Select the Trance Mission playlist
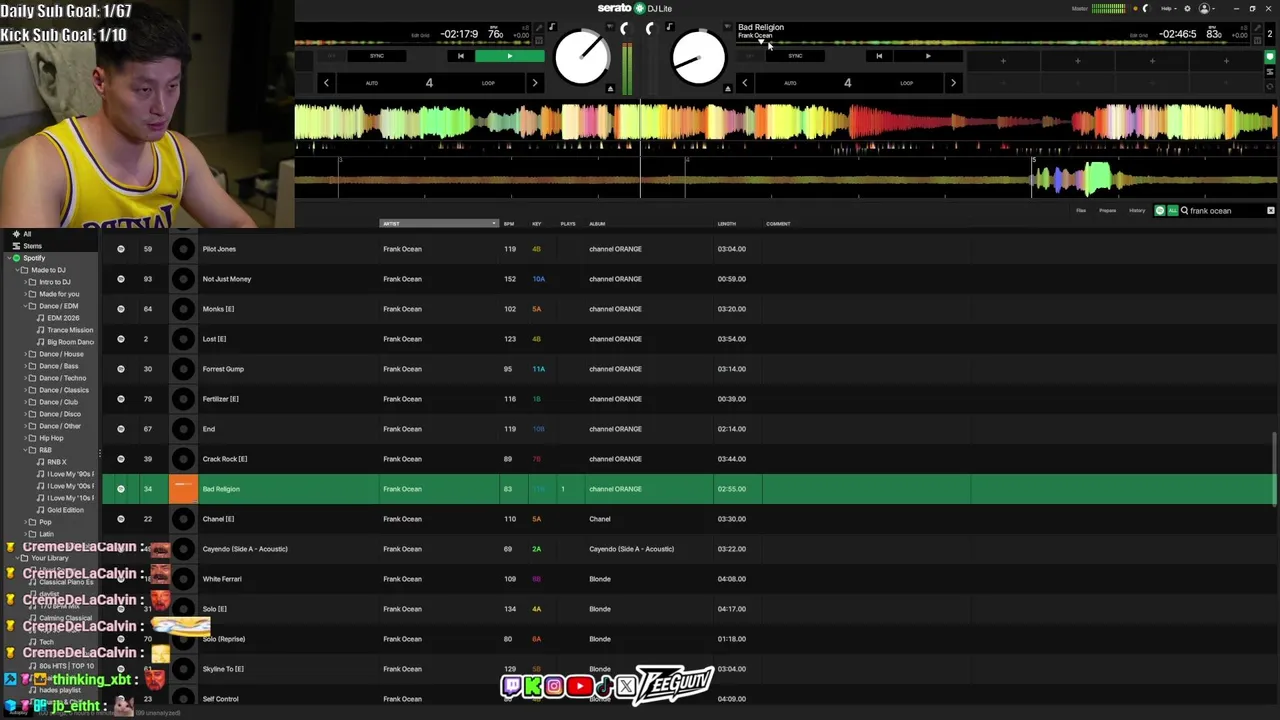The width and height of the screenshot is (1280, 720). tap(70, 330)
